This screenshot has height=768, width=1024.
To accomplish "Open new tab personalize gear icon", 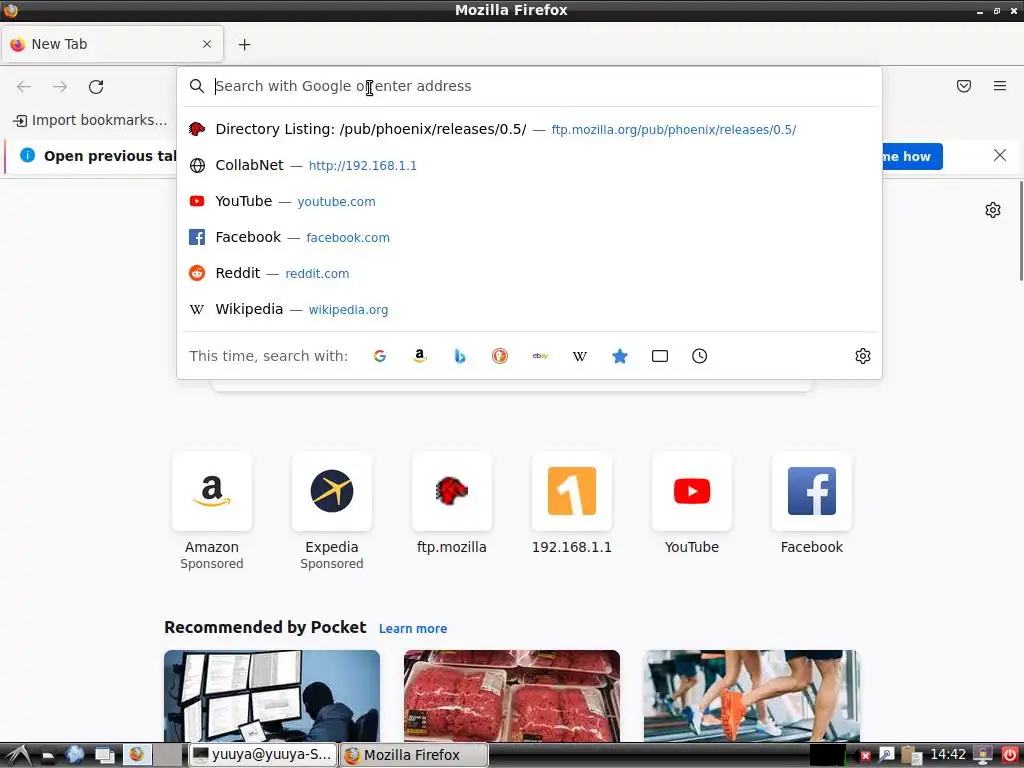I will click(993, 210).
